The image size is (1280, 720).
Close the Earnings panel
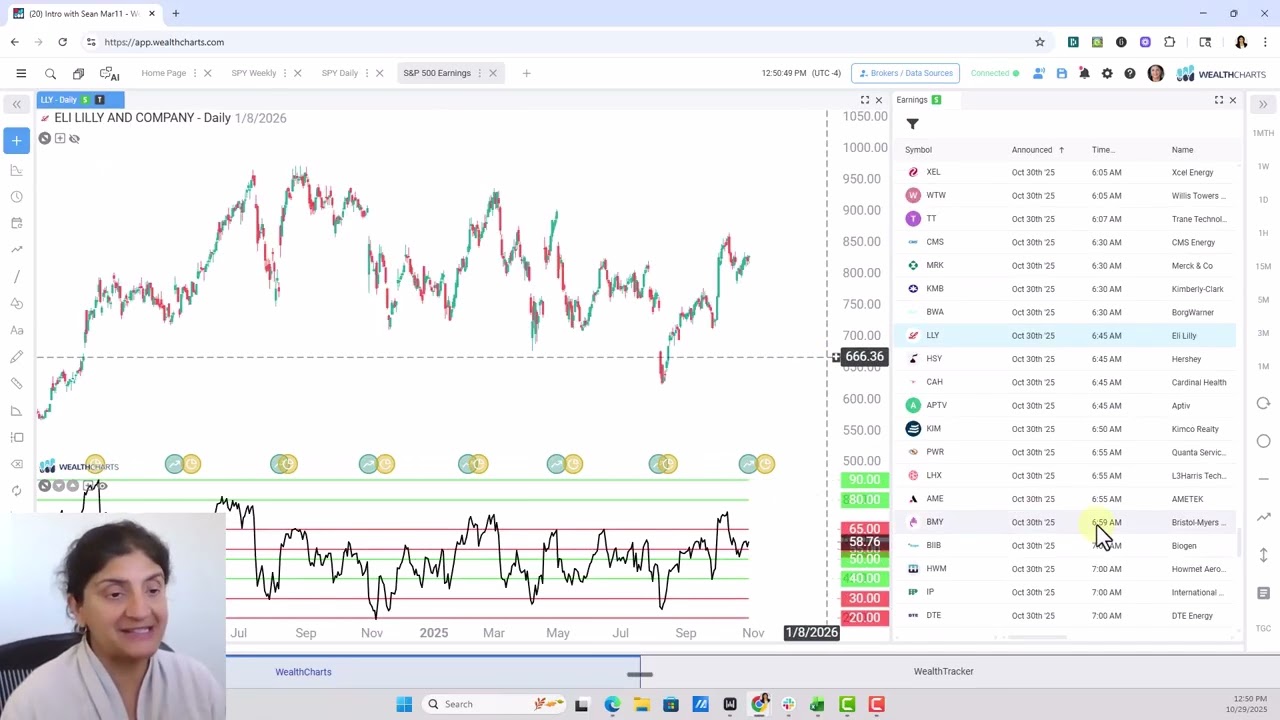click(1233, 100)
